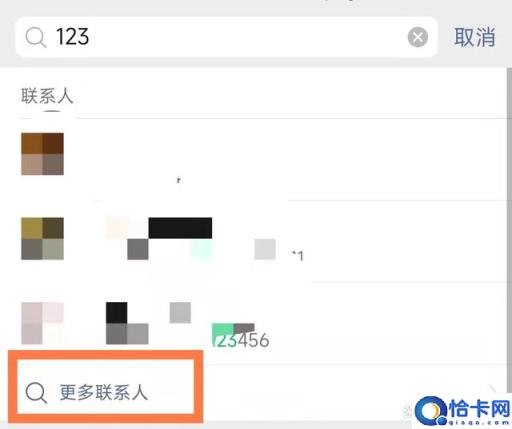512x429 pixels.
Task: Expand more contacts via the right chevron arrow
Action: pyautogui.click(x=493, y=389)
